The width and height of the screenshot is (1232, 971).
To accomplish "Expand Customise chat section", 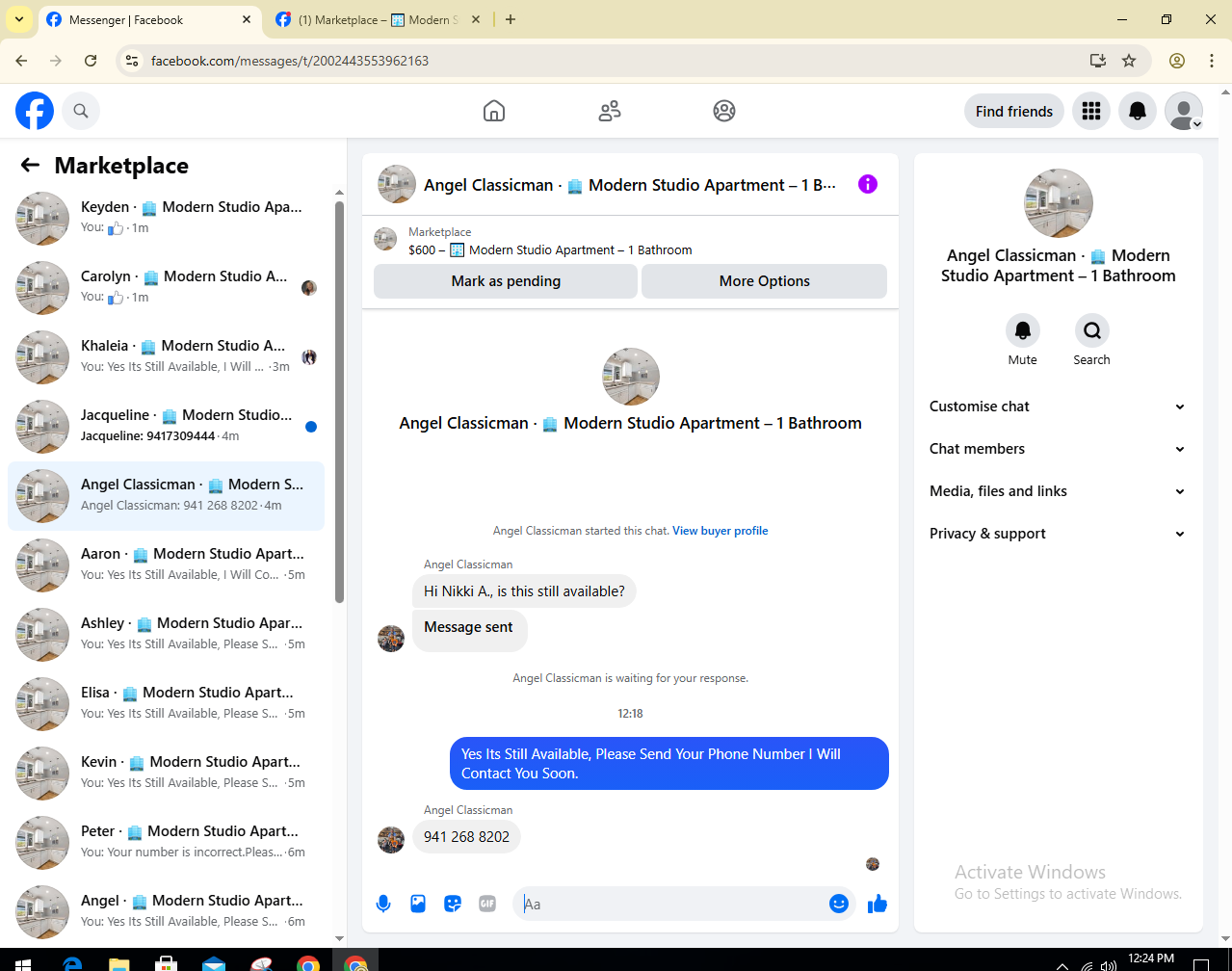I will (1057, 407).
